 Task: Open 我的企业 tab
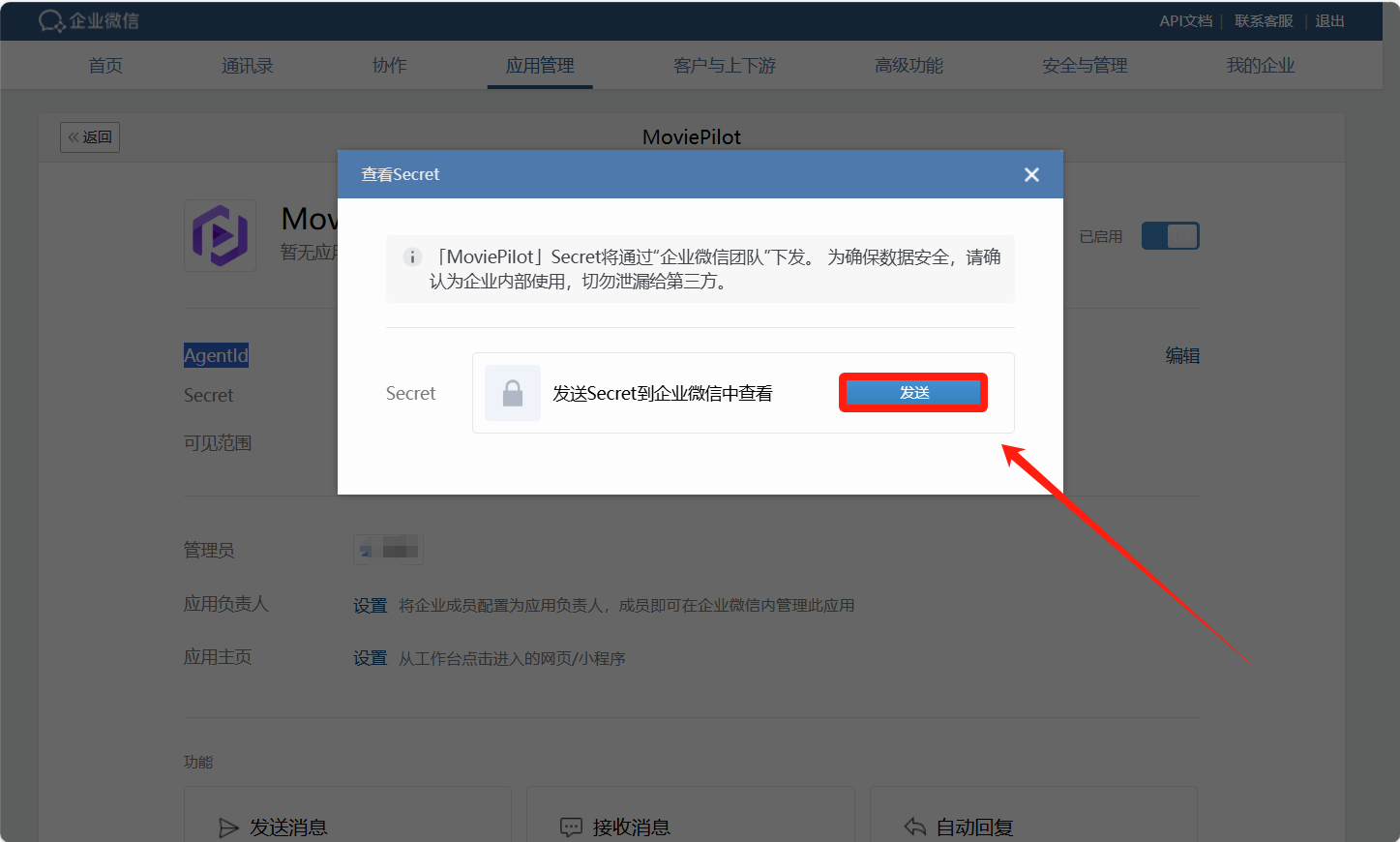coord(1260,66)
